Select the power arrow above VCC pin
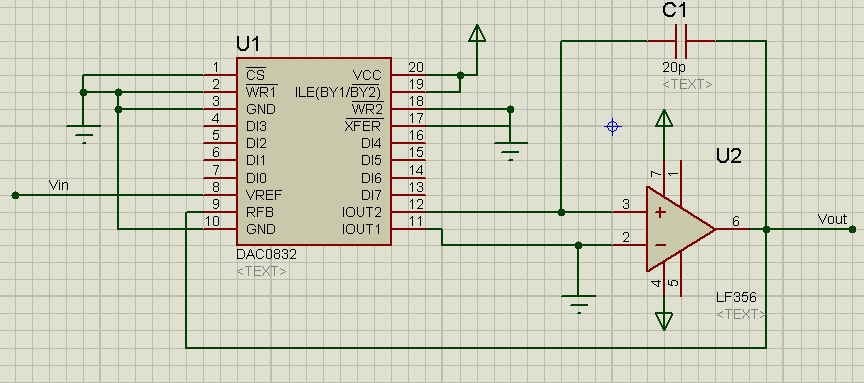The height and width of the screenshot is (383, 864). point(477,34)
